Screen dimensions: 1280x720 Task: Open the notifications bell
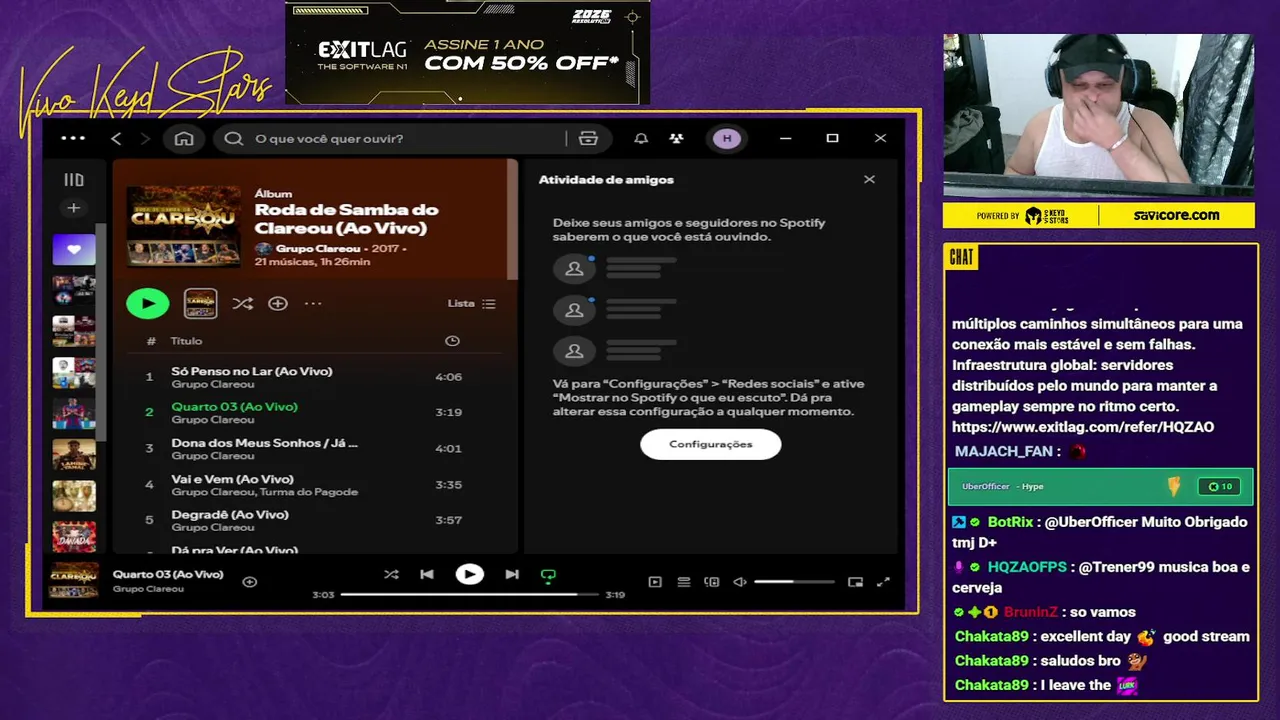pyautogui.click(x=641, y=138)
